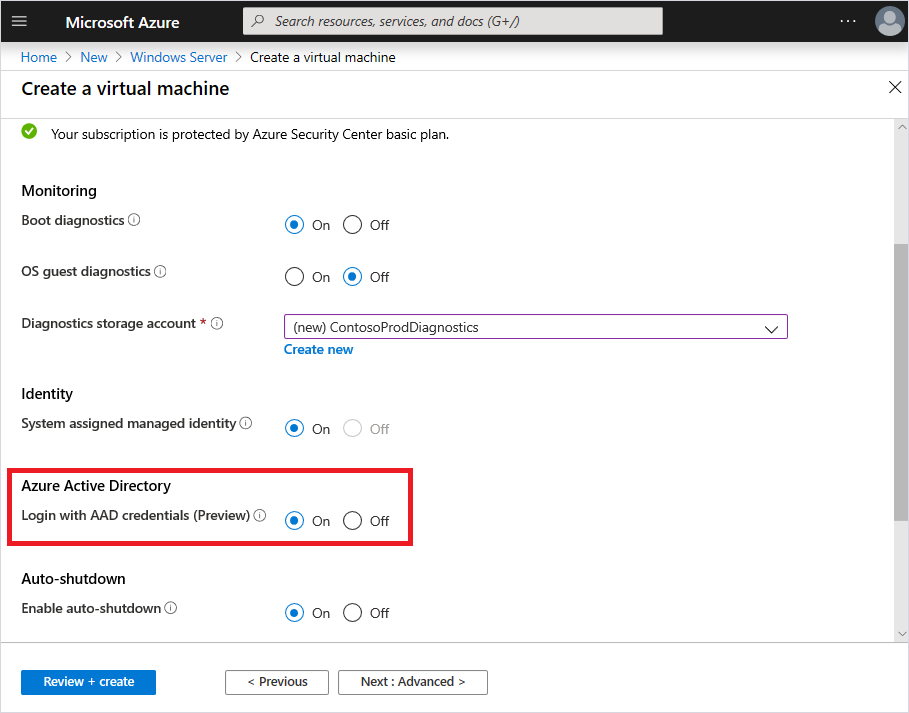909x713 pixels.
Task: Click the user account avatar icon
Action: (x=888, y=21)
